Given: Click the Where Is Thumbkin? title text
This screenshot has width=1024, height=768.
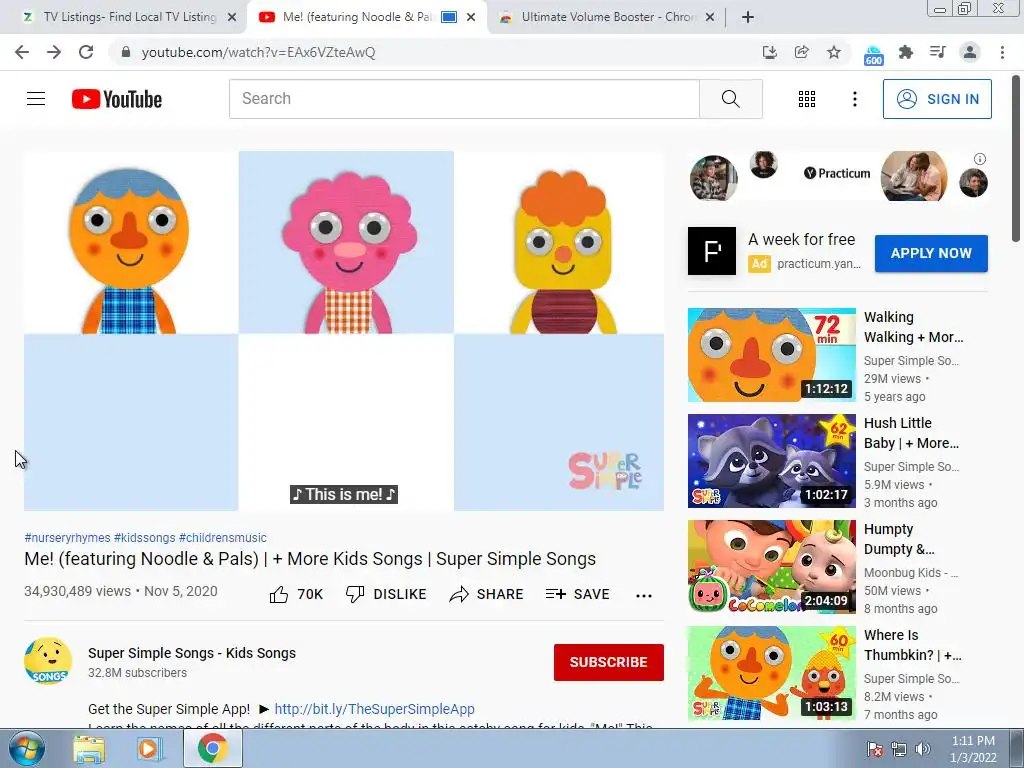Looking at the screenshot, I should click(913, 645).
